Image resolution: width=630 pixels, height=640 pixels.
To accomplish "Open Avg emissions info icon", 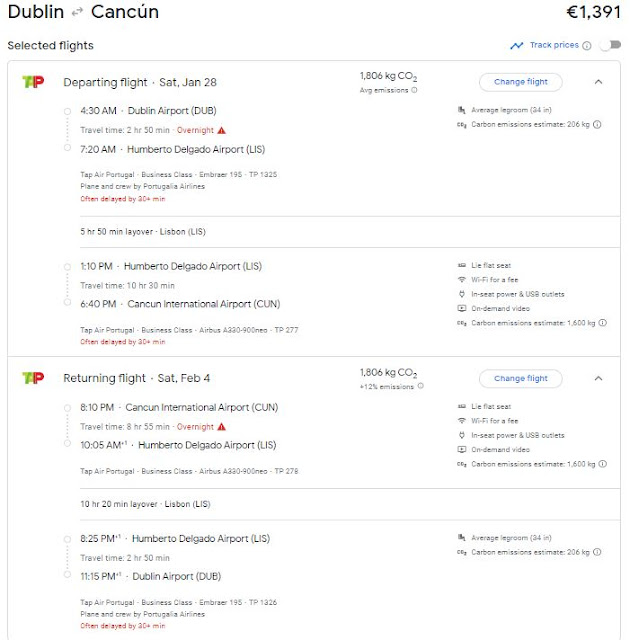I will click(x=414, y=90).
